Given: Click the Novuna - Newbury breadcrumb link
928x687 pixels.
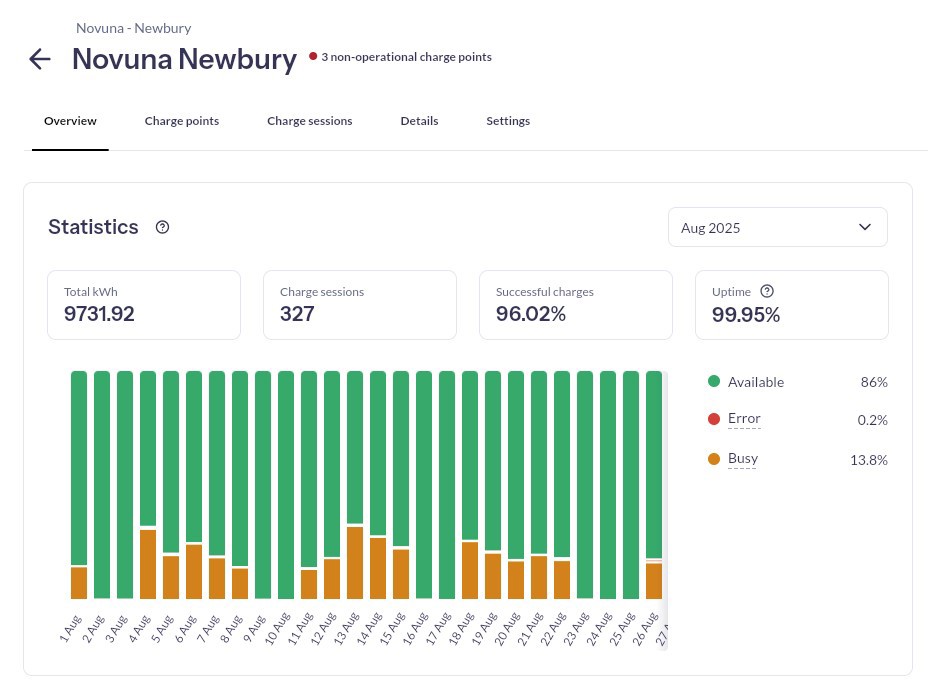Looking at the screenshot, I should [133, 28].
